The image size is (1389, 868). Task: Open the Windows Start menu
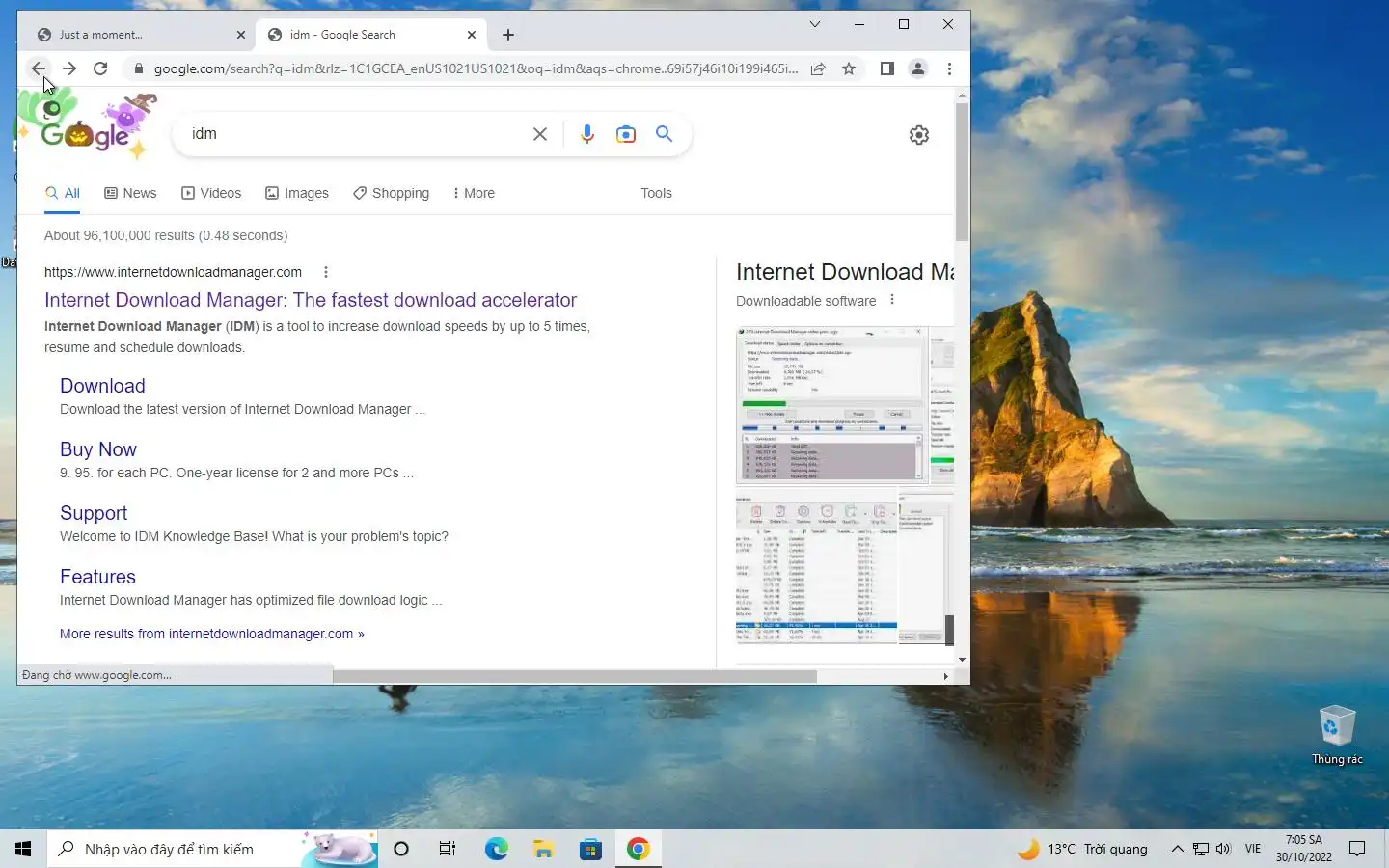click(23, 849)
